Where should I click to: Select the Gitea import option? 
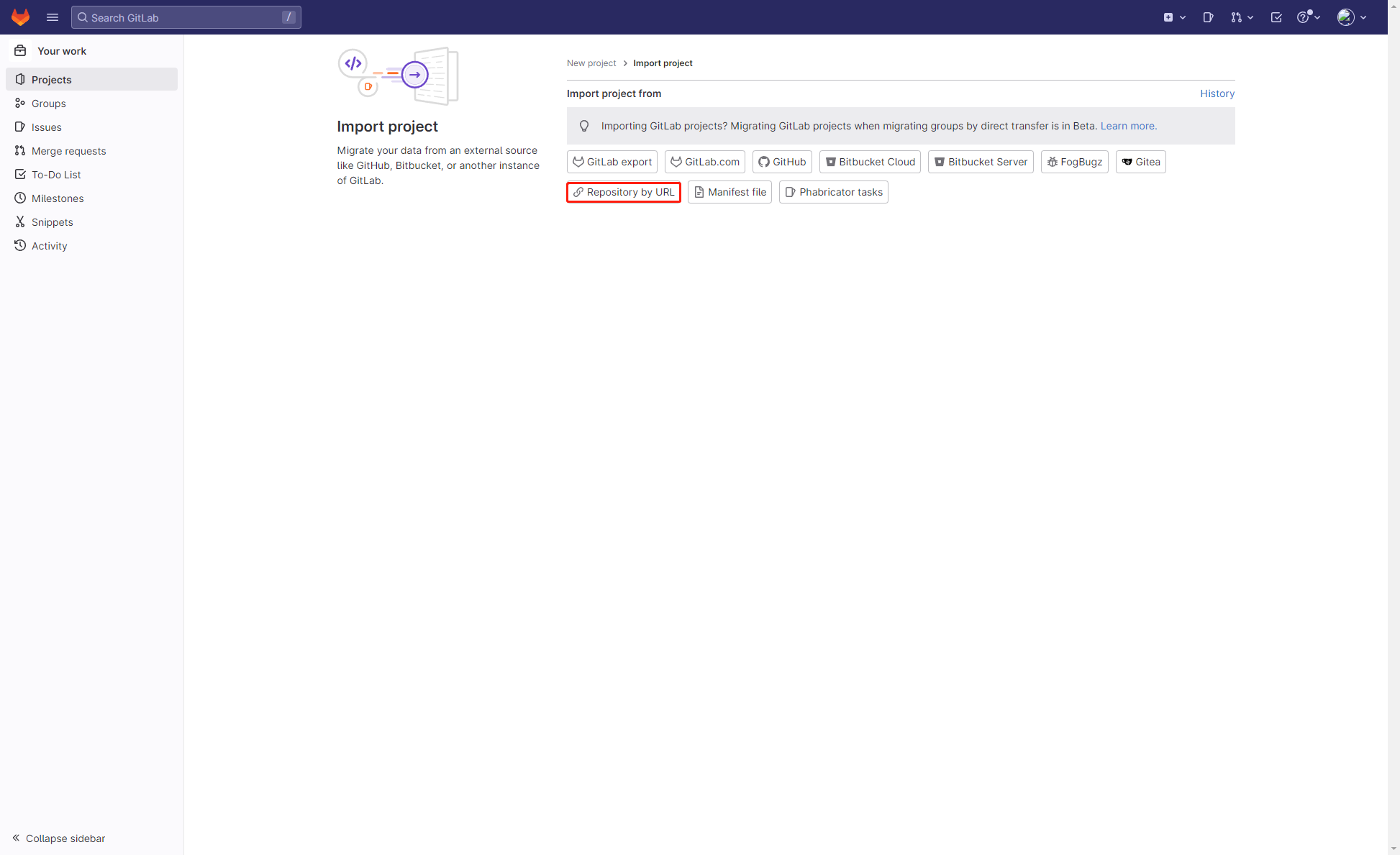(x=1140, y=162)
